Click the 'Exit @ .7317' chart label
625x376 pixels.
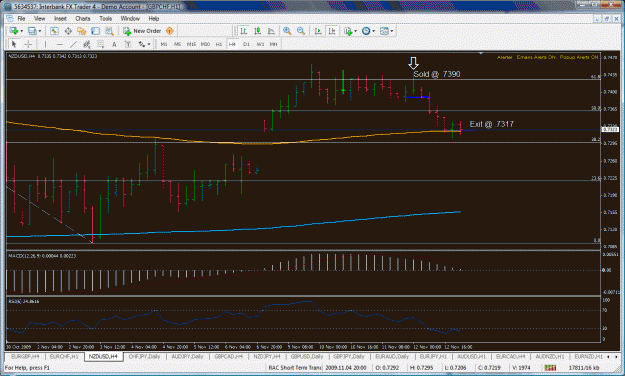[x=491, y=124]
